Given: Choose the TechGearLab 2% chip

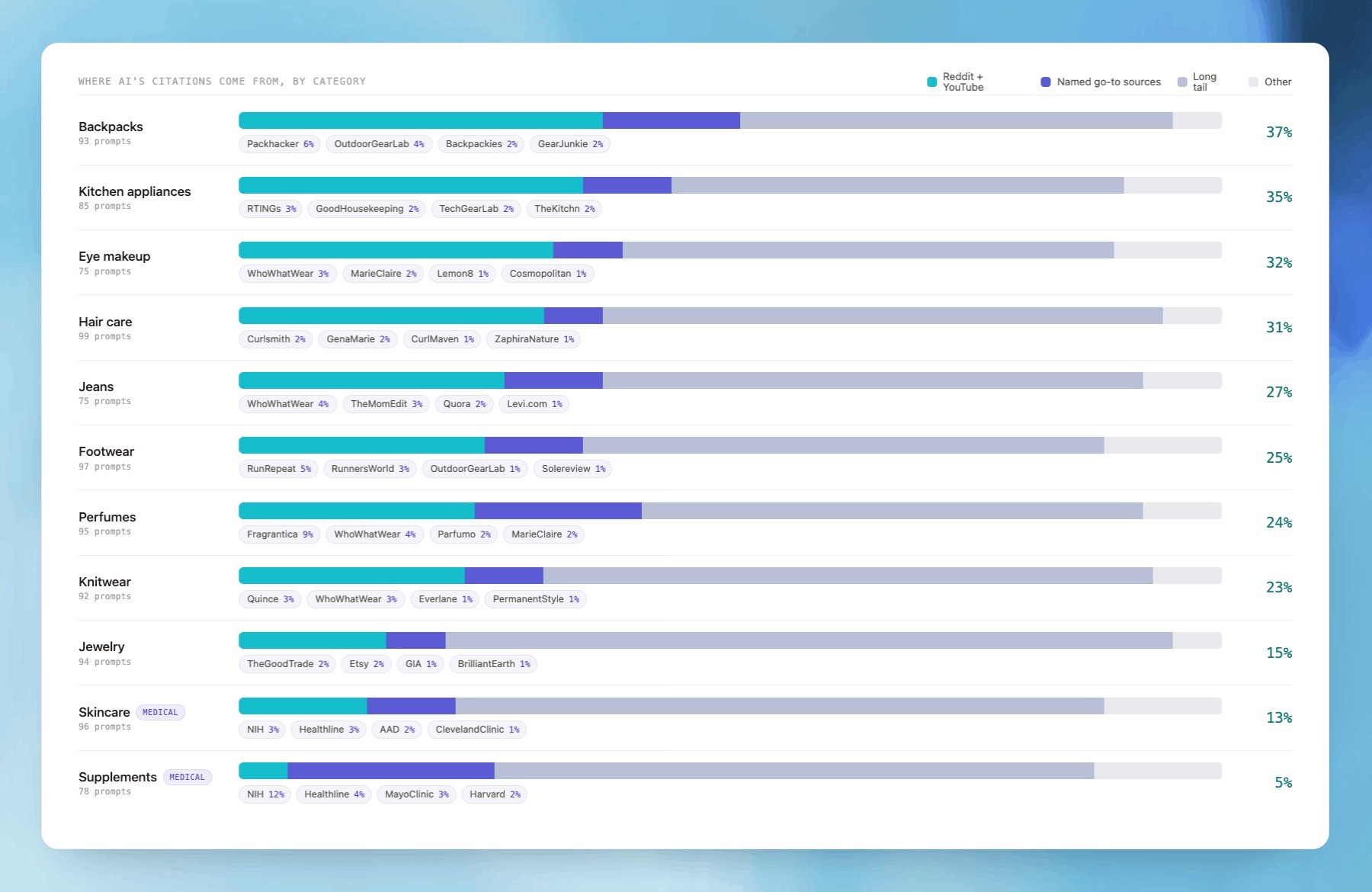Looking at the screenshot, I should (x=476, y=209).
